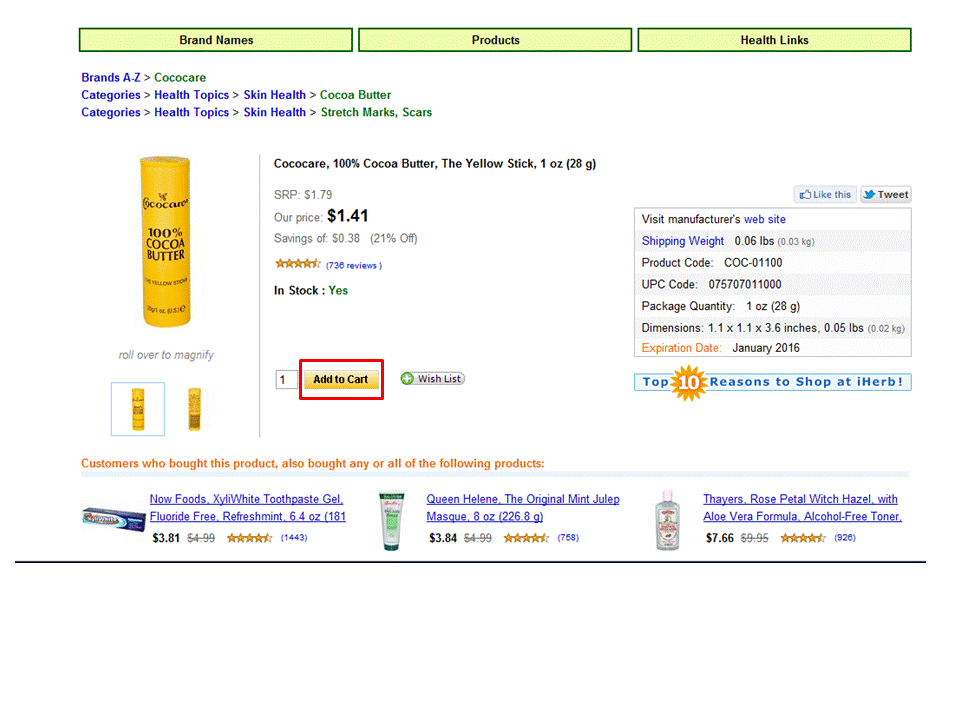This screenshot has width=960, height=720.
Task: Click the green plus Wish List icon
Action: coord(407,379)
